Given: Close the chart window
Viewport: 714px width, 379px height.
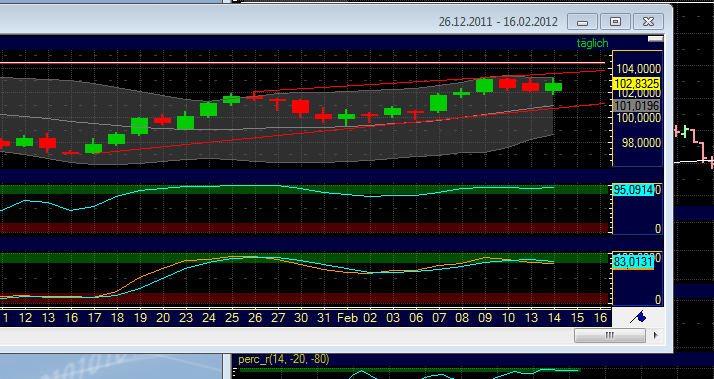Looking at the screenshot, I should pos(648,21).
